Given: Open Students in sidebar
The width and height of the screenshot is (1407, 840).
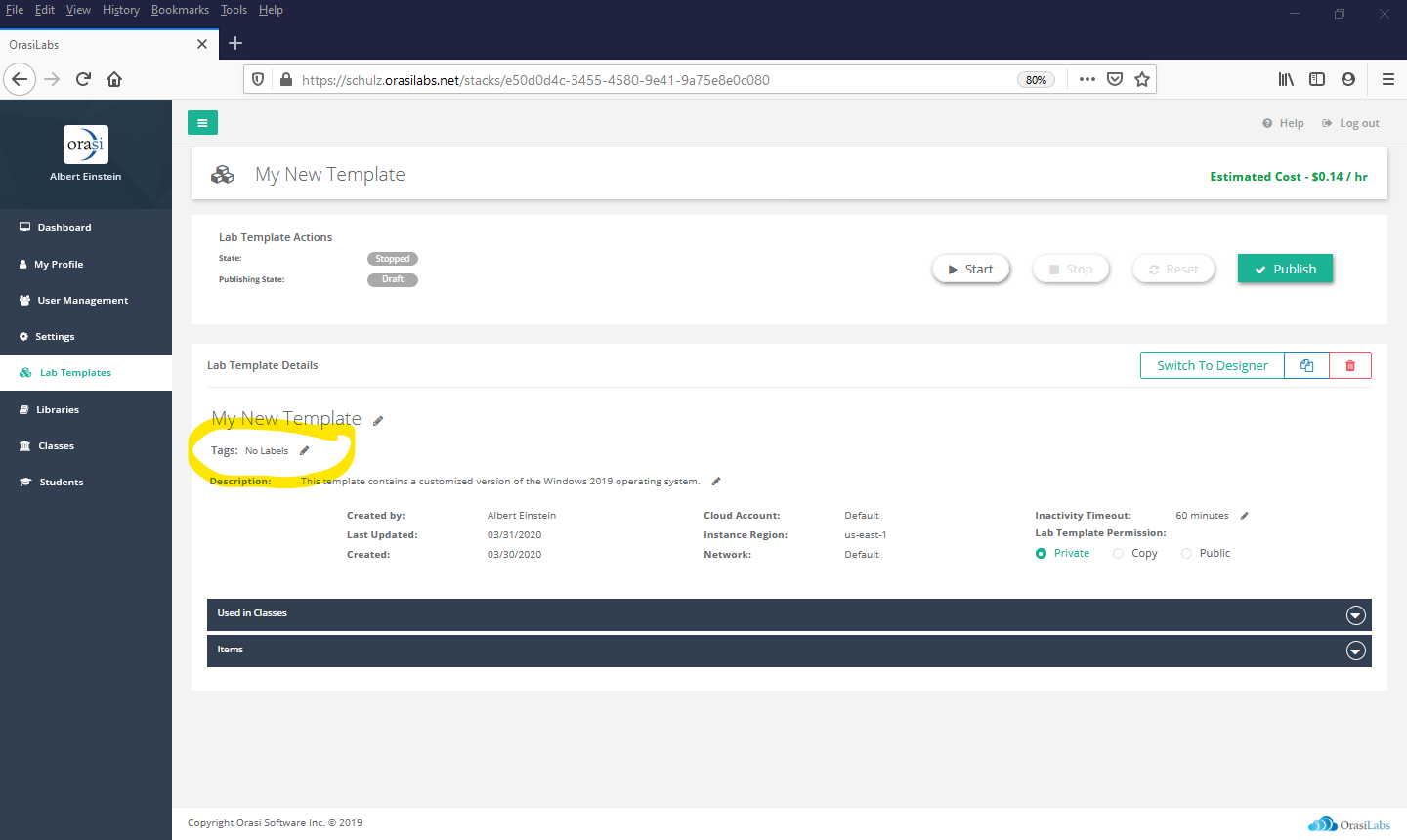Looking at the screenshot, I should (x=86, y=482).
